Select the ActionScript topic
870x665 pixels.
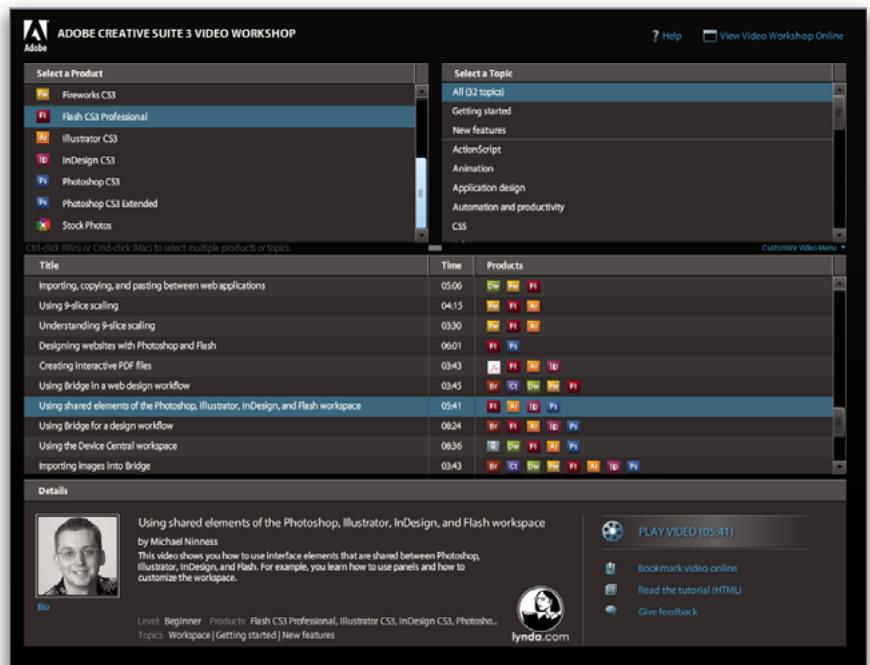pyautogui.click(x=637, y=149)
